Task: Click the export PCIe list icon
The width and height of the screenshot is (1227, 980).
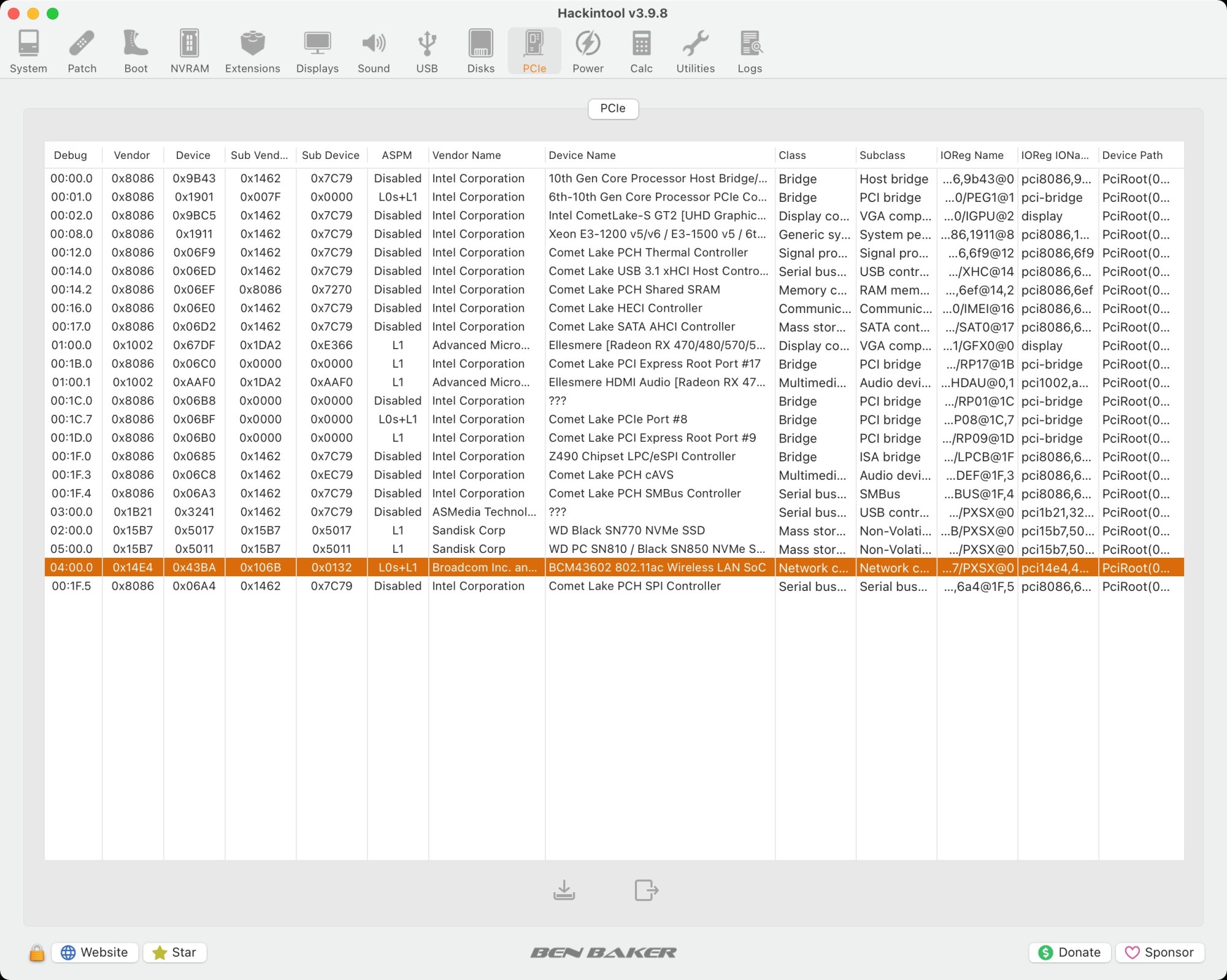Action: pyautogui.click(x=646, y=890)
